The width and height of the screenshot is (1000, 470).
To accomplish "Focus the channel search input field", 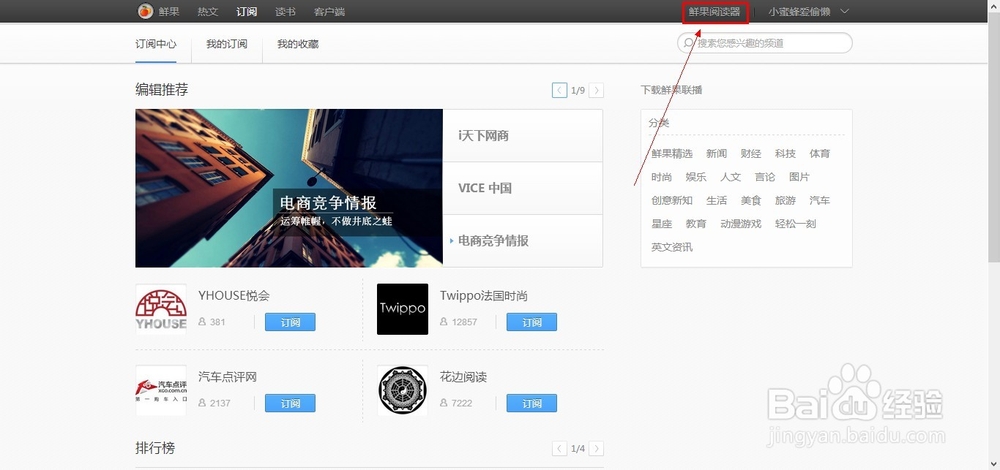I will tap(765, 43).
